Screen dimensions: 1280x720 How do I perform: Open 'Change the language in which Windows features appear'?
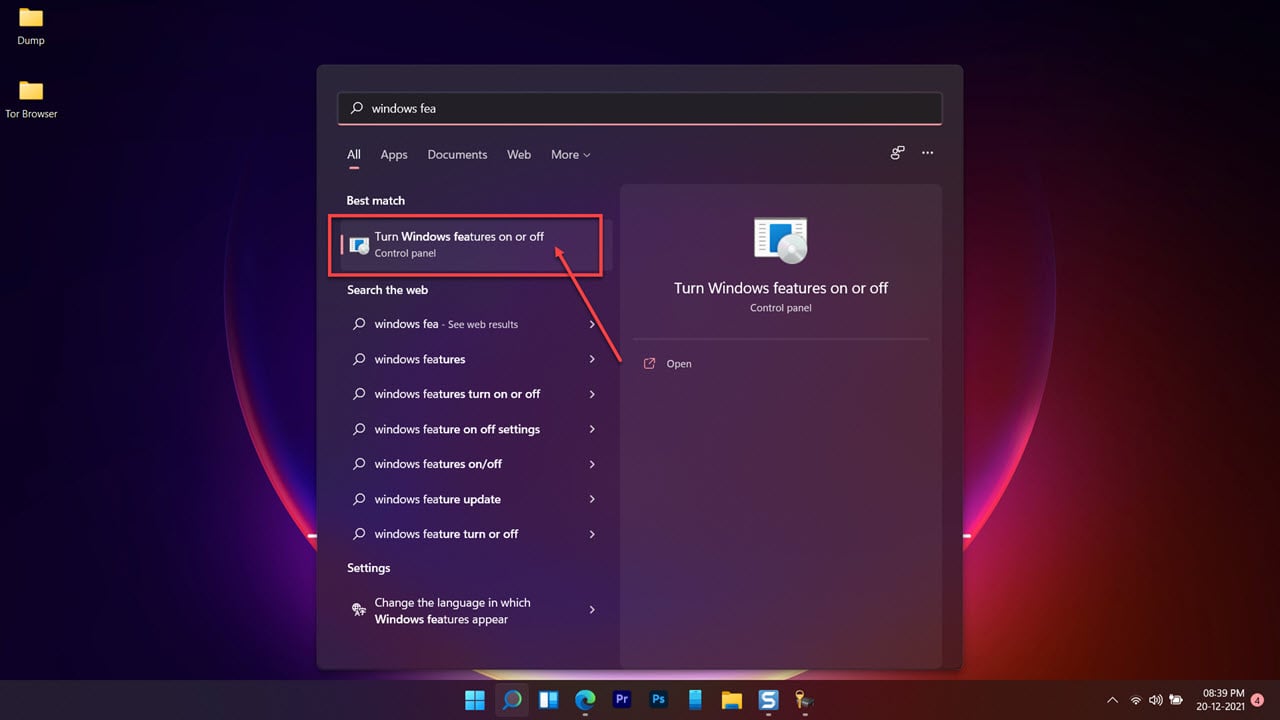tap(472, 611)
